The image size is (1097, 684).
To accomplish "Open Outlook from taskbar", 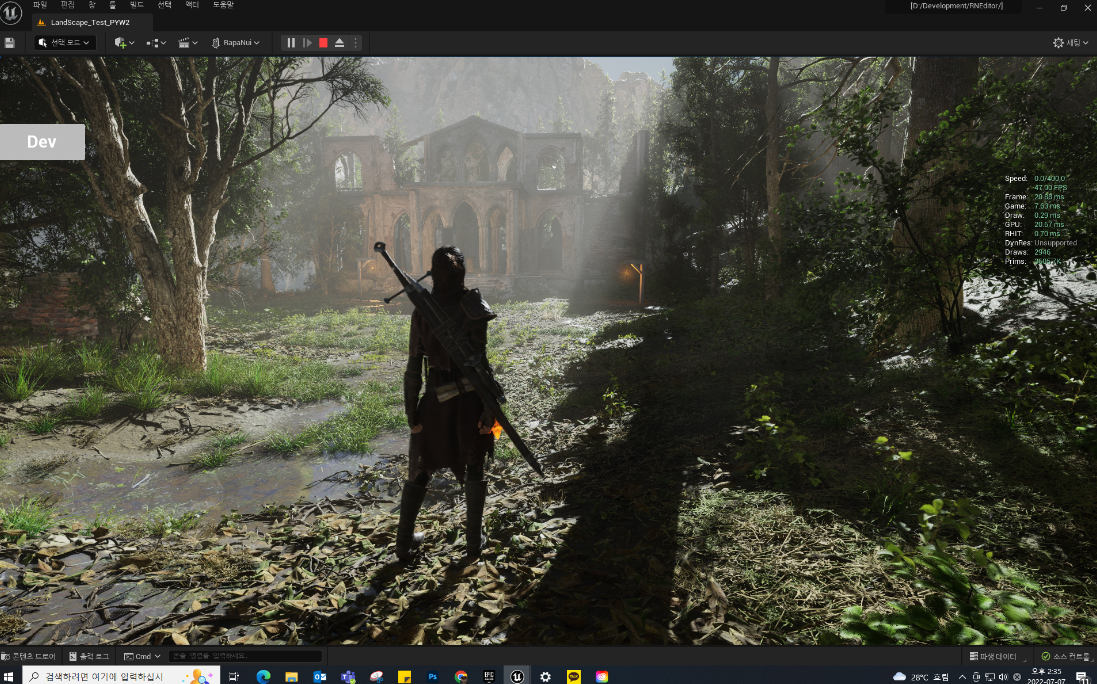I will tap(320, 676).
